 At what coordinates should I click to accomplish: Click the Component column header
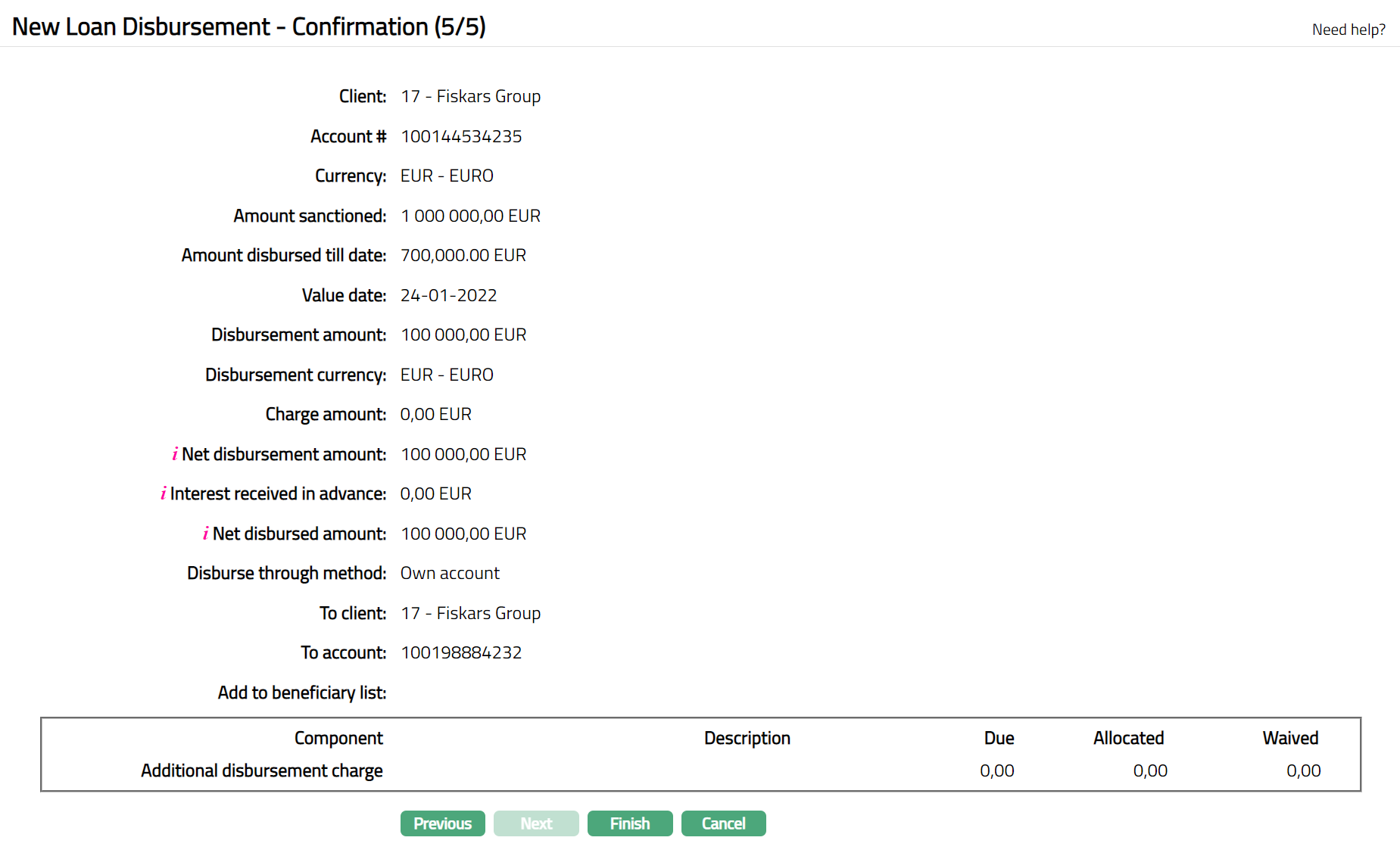(x=338, y=738)
